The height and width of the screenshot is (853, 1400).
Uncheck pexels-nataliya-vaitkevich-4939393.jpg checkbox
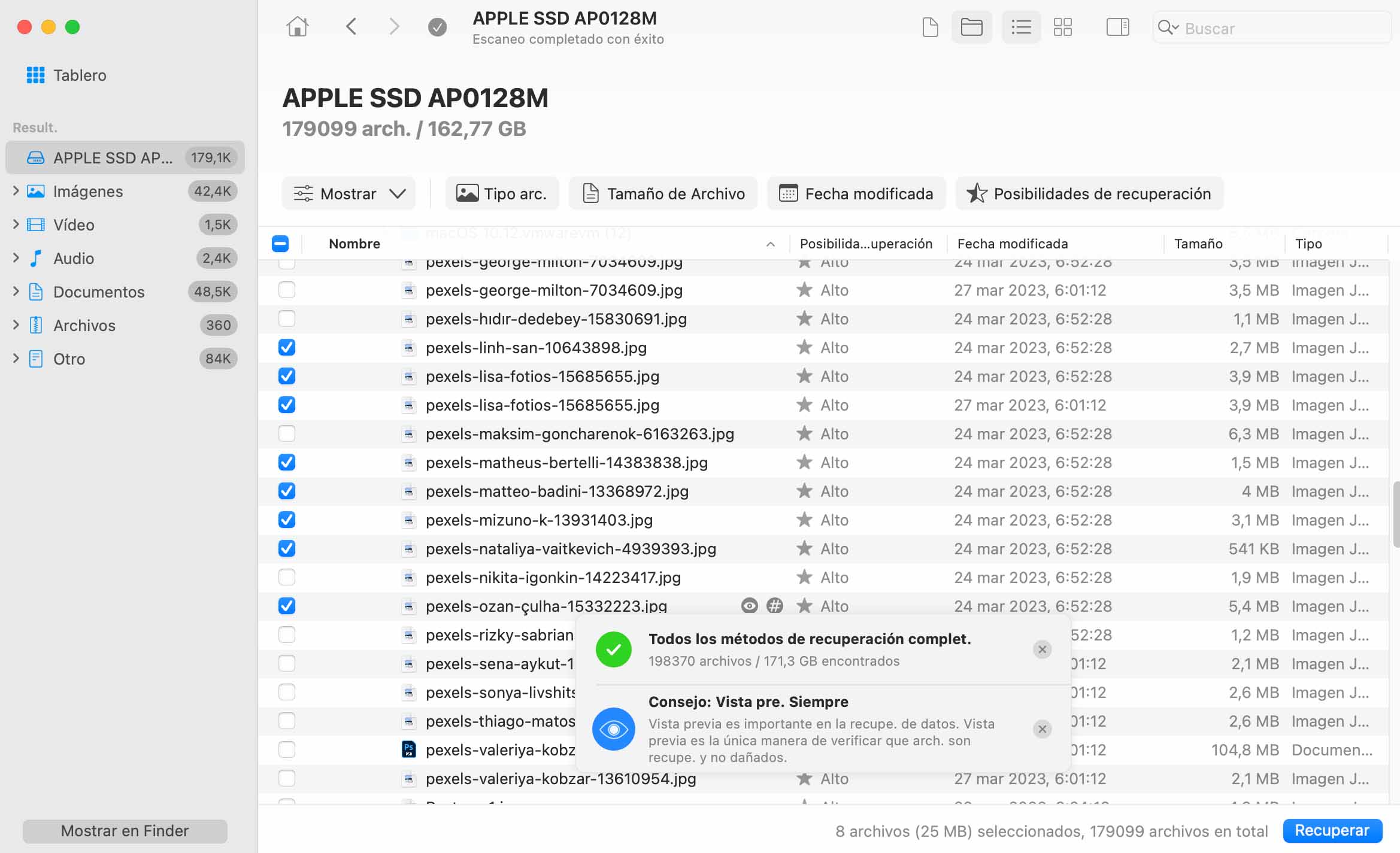tap(287, 548)
